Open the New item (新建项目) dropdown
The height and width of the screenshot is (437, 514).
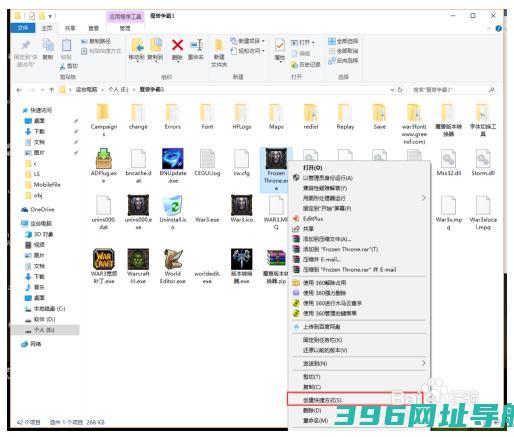pyautogui.click(x=247, y=41)
